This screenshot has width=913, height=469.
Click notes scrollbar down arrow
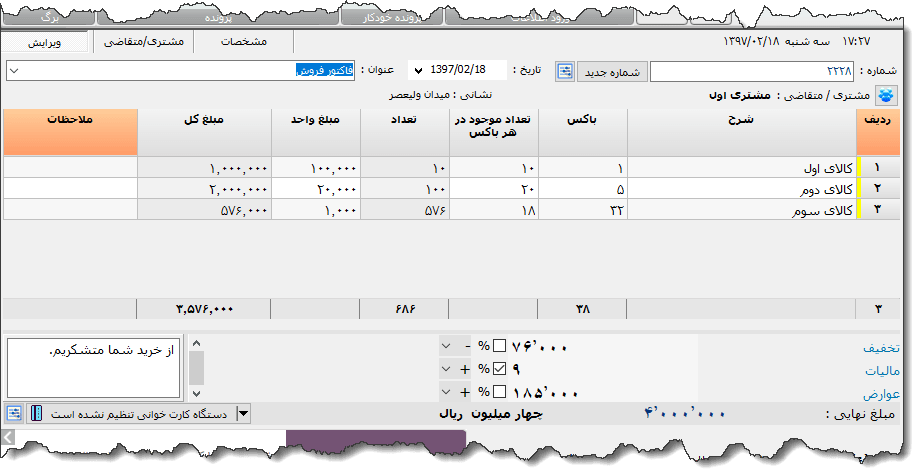[196, 393]
